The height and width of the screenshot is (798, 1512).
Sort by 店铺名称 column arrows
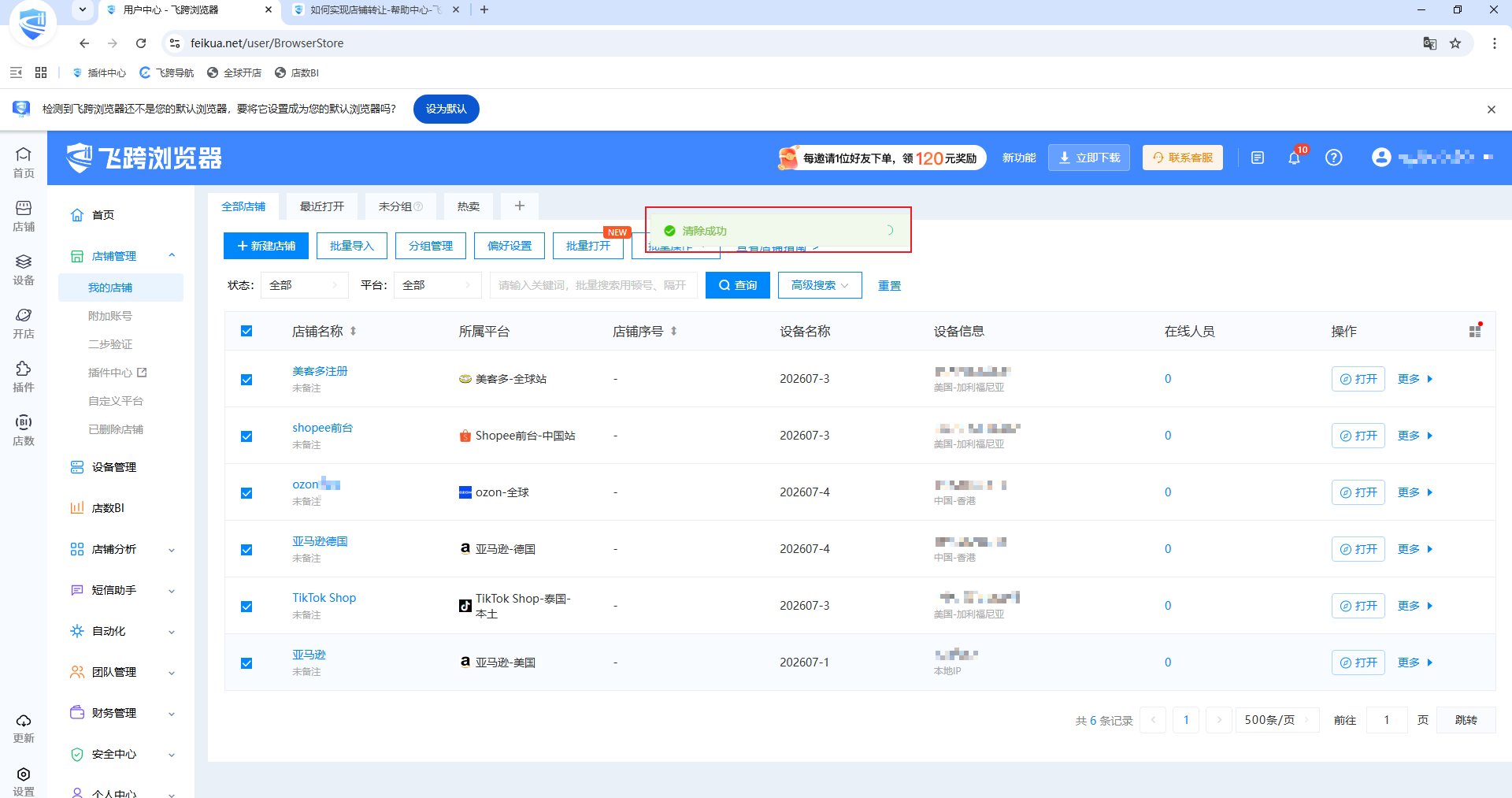coord(354,332)
